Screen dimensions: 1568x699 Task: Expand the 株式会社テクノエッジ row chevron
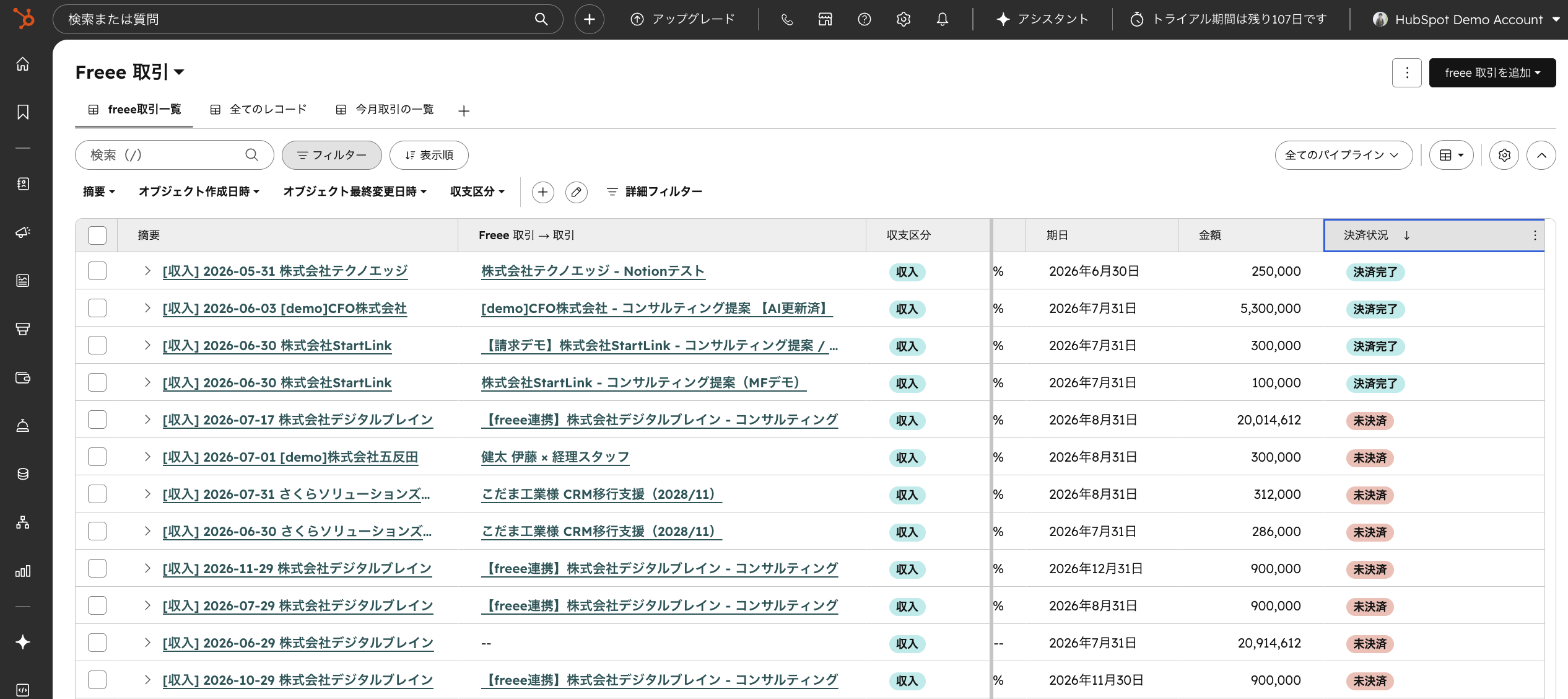coord(147,271)
